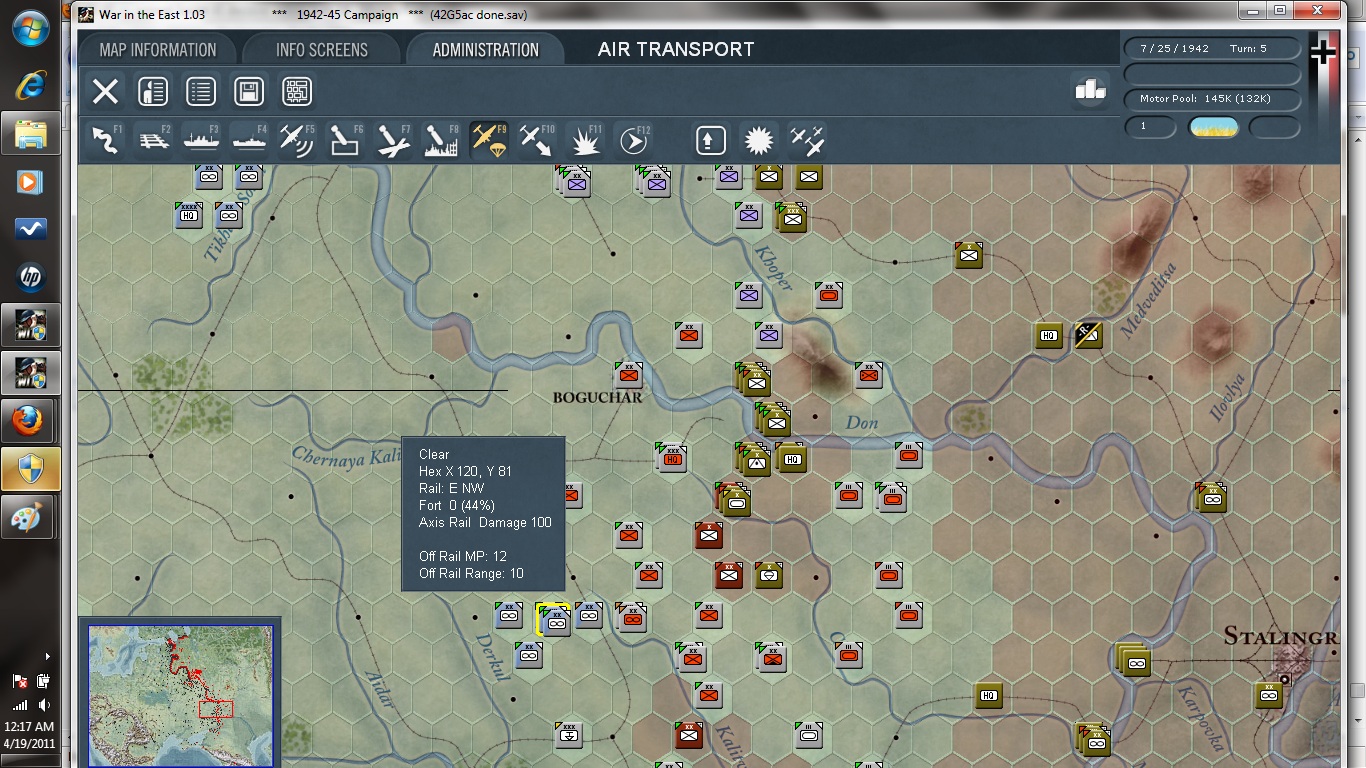The height and width of the screenshot is (768, 1366).
Task: Launch Internet Explorer from the taskbar
Action: 30,85
